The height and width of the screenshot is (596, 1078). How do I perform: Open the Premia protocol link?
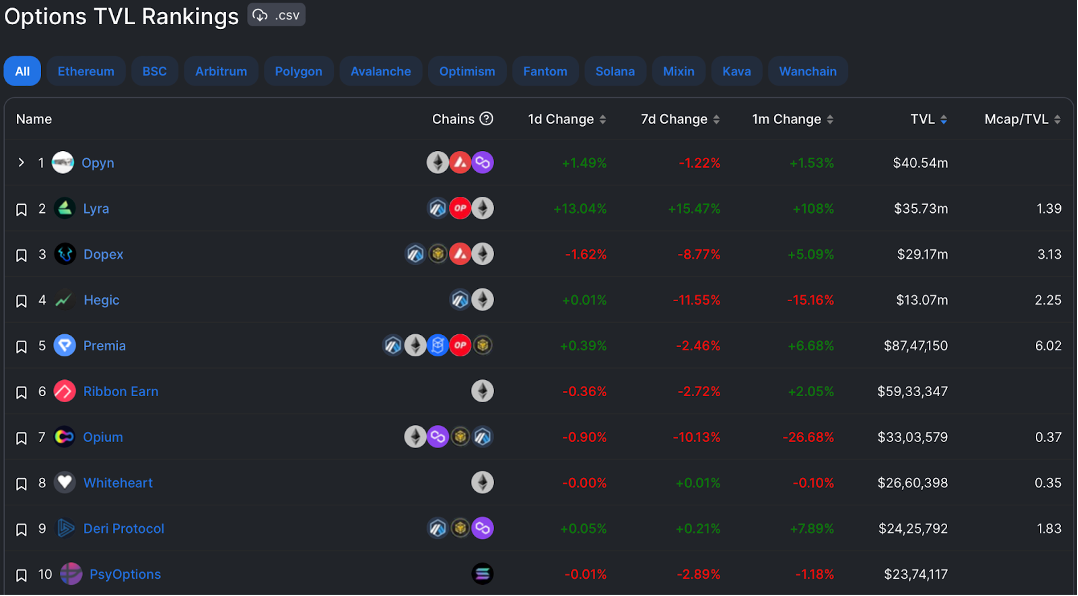pos(104,346)
